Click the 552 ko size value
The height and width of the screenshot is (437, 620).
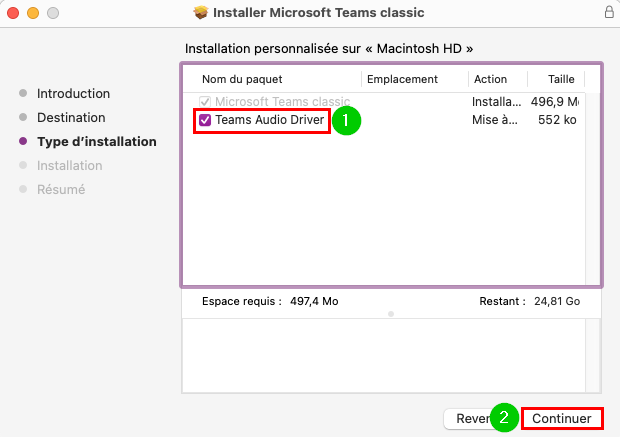557,120
